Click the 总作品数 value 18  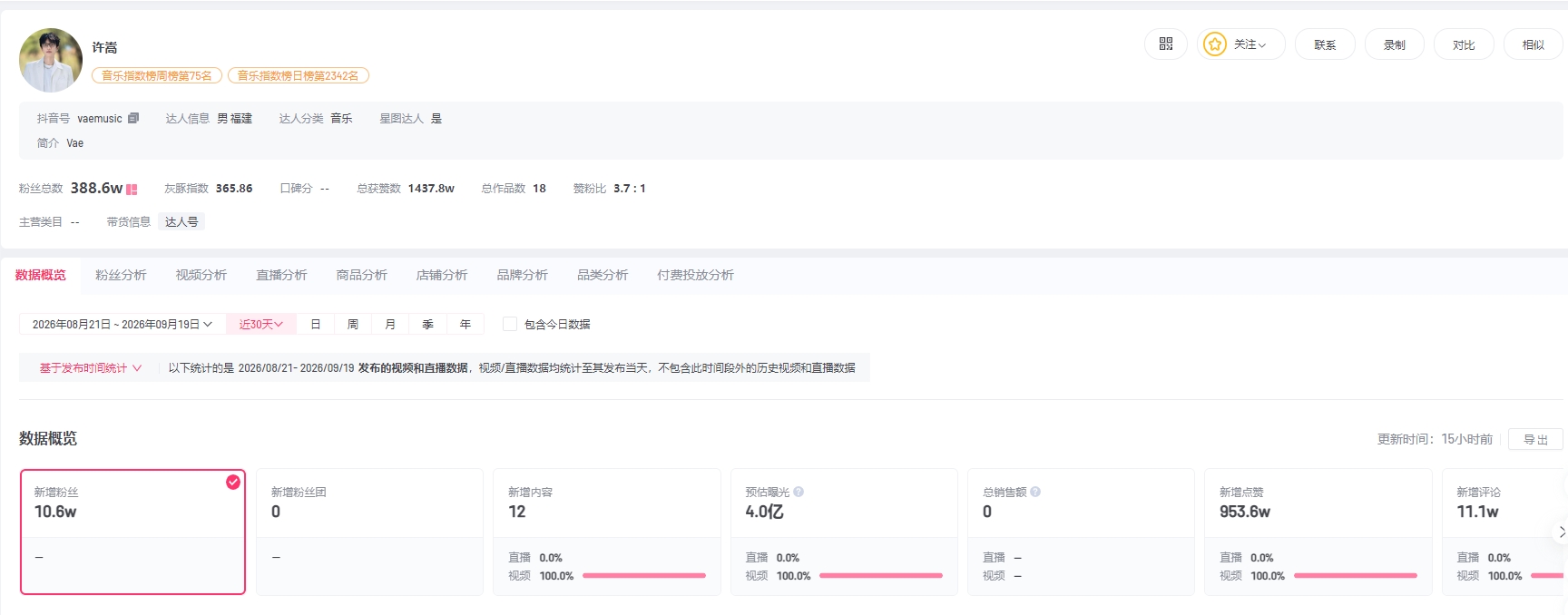coord(539,189)
